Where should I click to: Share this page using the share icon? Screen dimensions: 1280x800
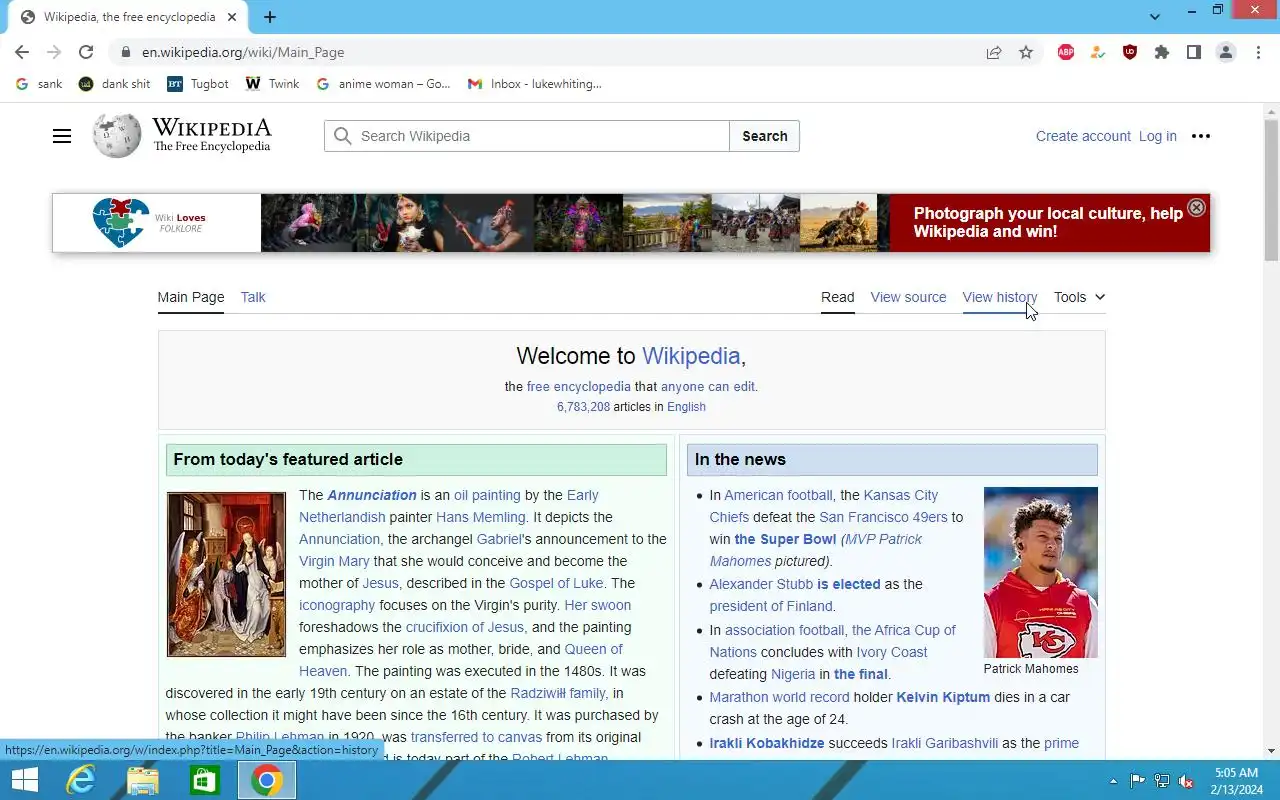(994, 52)
